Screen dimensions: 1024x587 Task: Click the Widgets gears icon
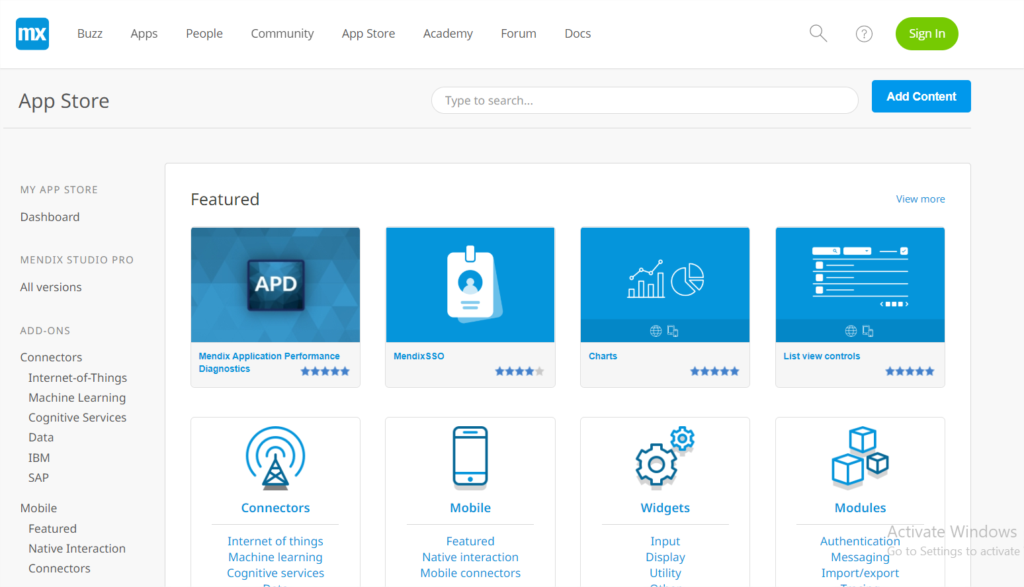click(665, 457)
